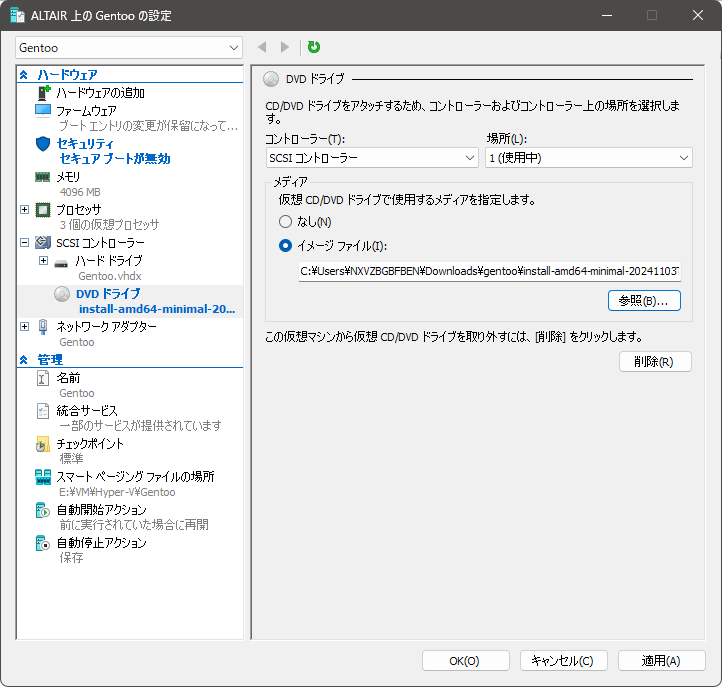Click the ファームウェア monitor icon

tap(43, 111)
